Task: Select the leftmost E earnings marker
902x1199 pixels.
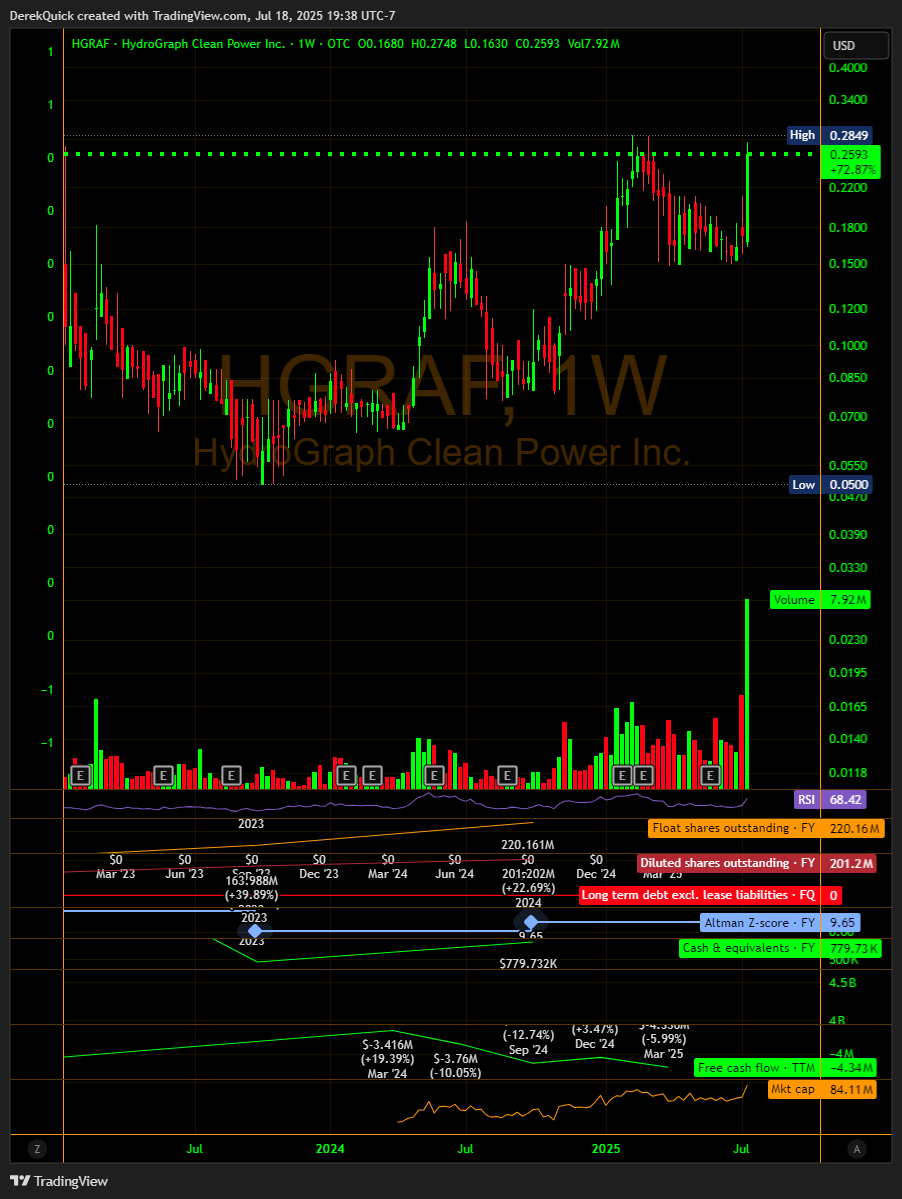Action: [79, 776]
